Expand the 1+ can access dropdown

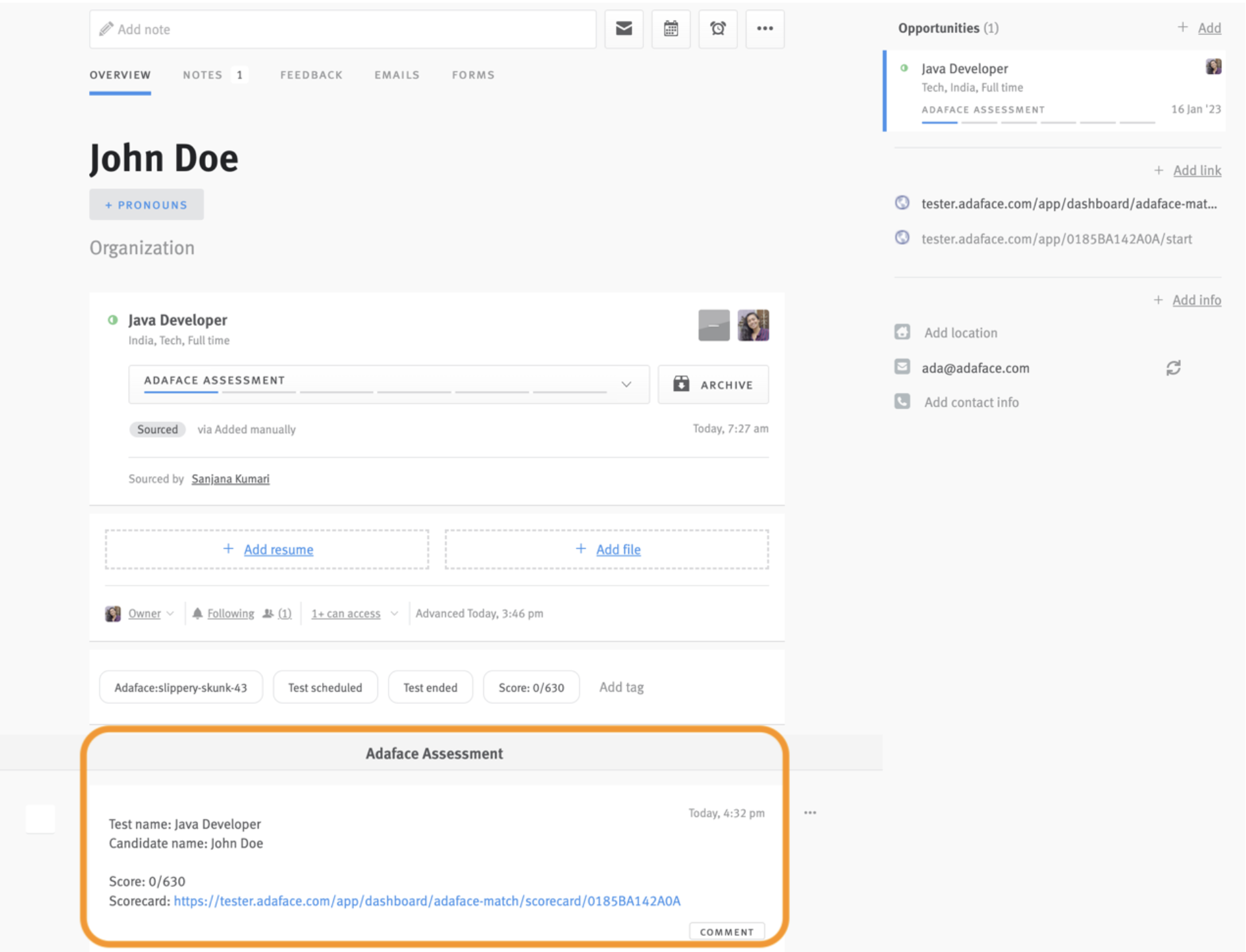click(354, 613)
